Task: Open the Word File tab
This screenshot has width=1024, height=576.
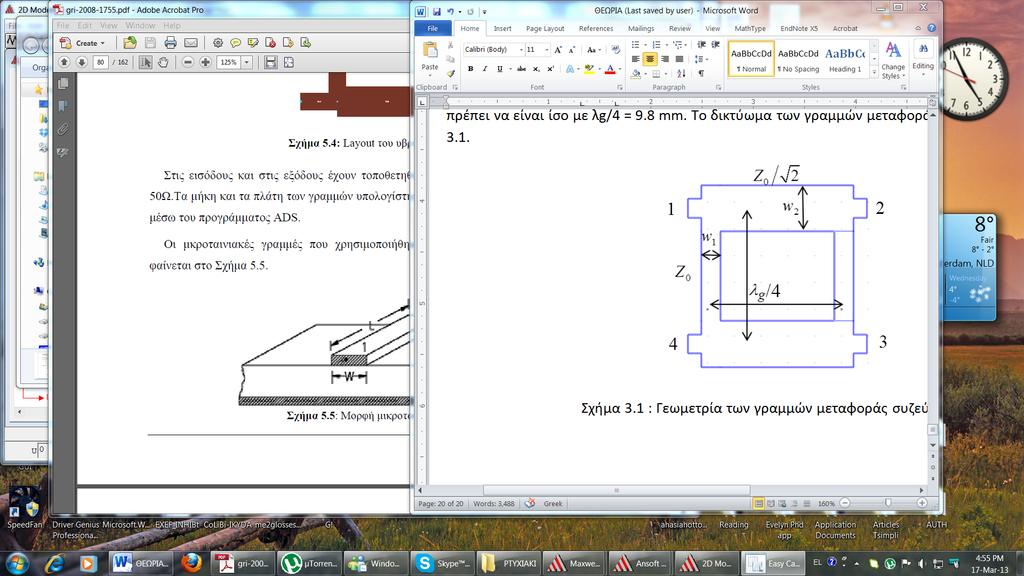Action: (432, 29)
